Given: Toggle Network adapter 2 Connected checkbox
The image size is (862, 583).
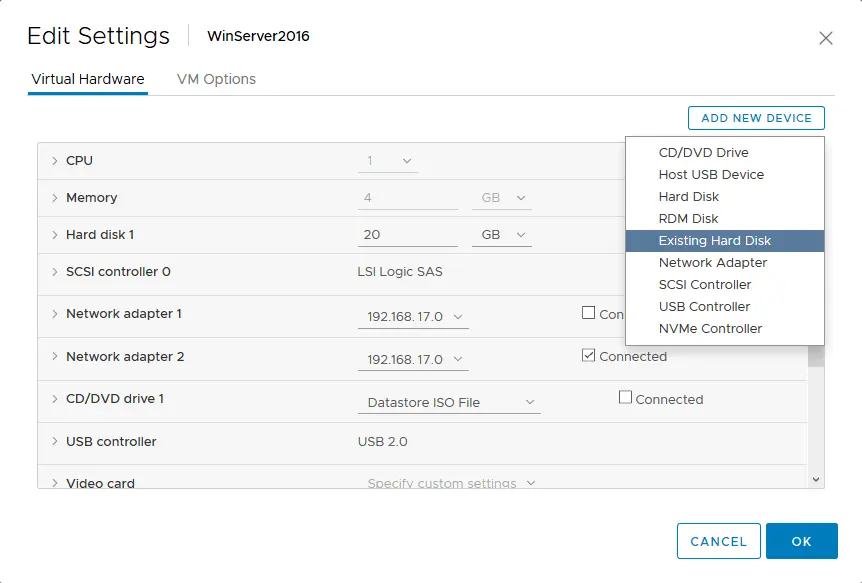Looking at the screenshot, I should click(588, 355).
